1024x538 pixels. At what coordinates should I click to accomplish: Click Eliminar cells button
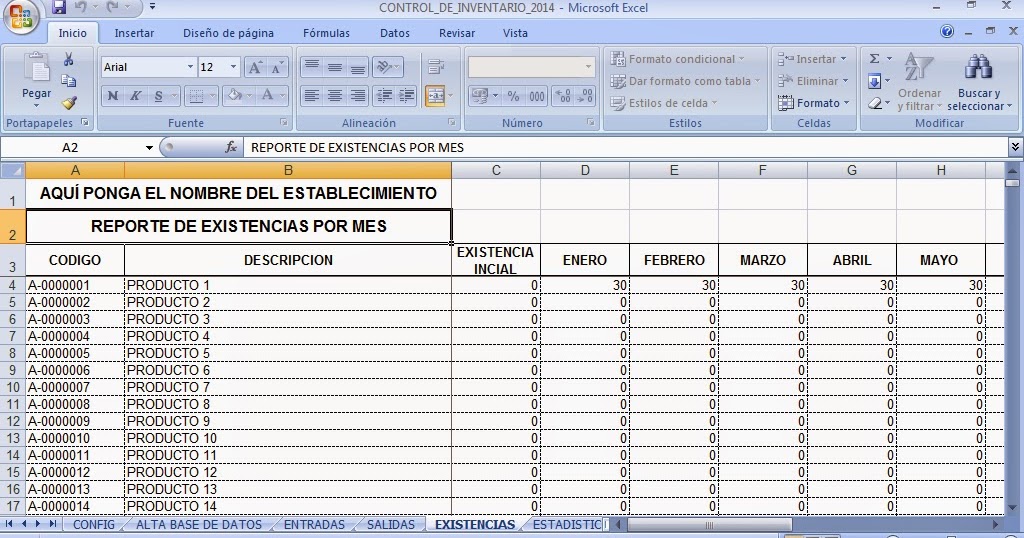813,81
